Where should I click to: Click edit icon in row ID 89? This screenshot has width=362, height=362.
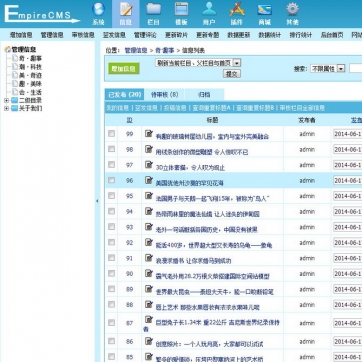(149, 289)
